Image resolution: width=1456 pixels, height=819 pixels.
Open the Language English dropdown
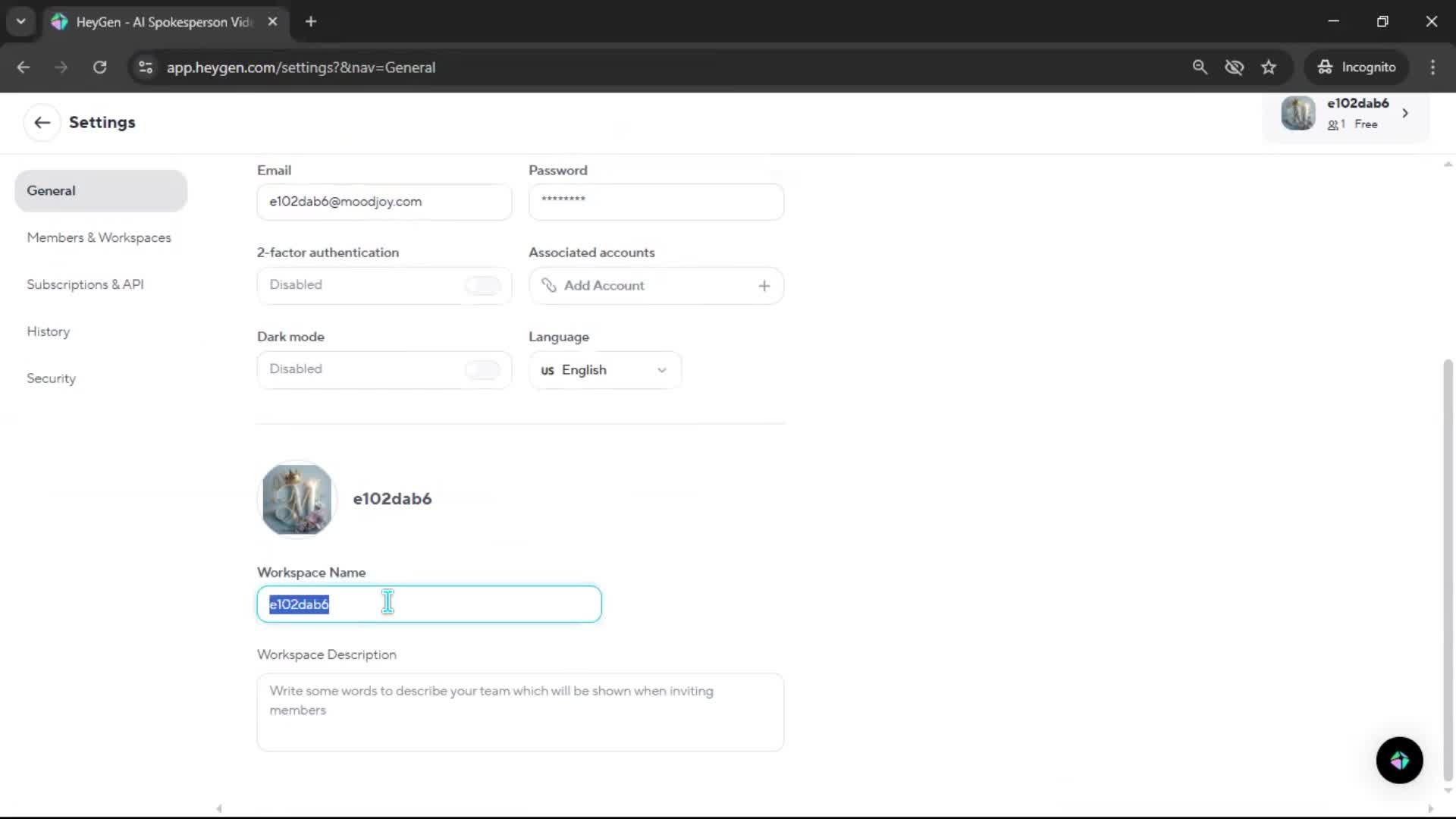[604, 370]
